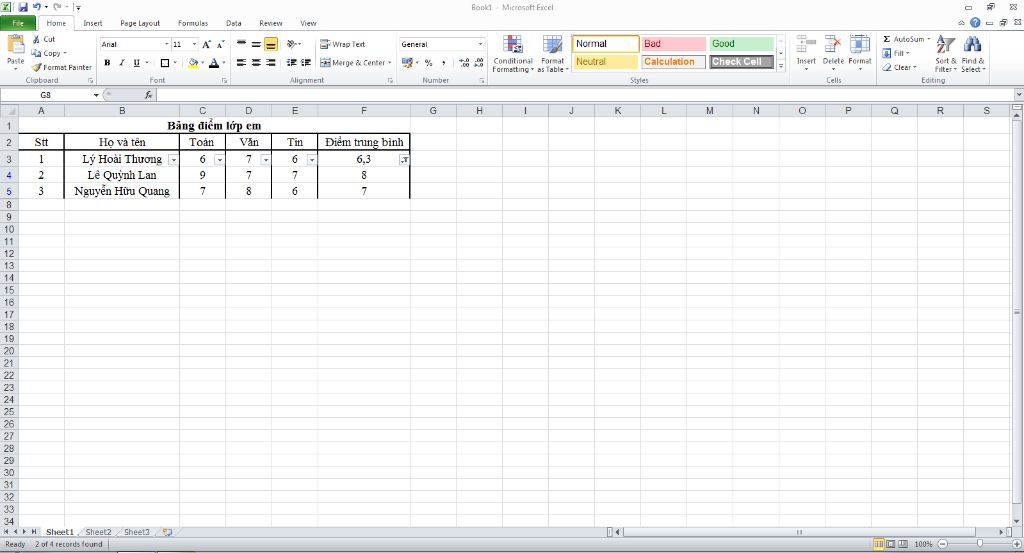
Task: Apply the Bad cell style
Action: point(673,44)
